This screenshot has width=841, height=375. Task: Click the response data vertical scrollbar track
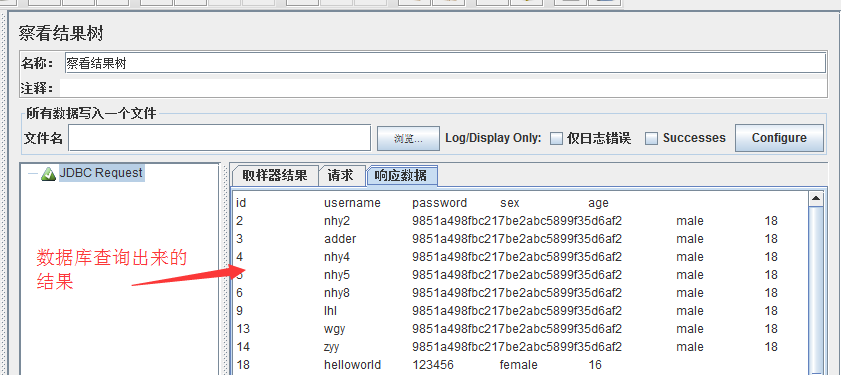(x=815, y=290)
